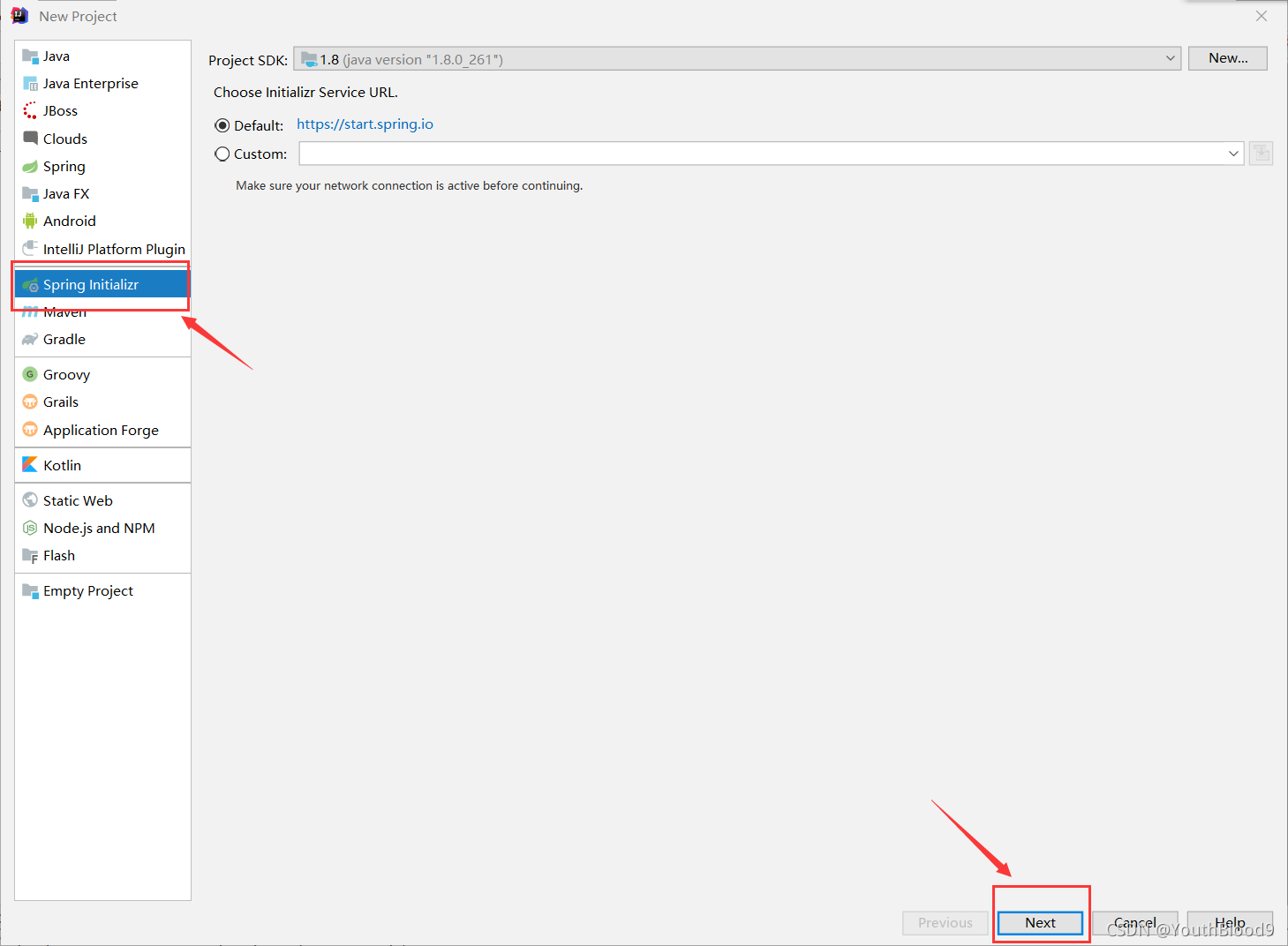Click the Spring Initializr label
Viewport: 1288px width, 946px height.
pyautogui.click(x=91, y=285)
